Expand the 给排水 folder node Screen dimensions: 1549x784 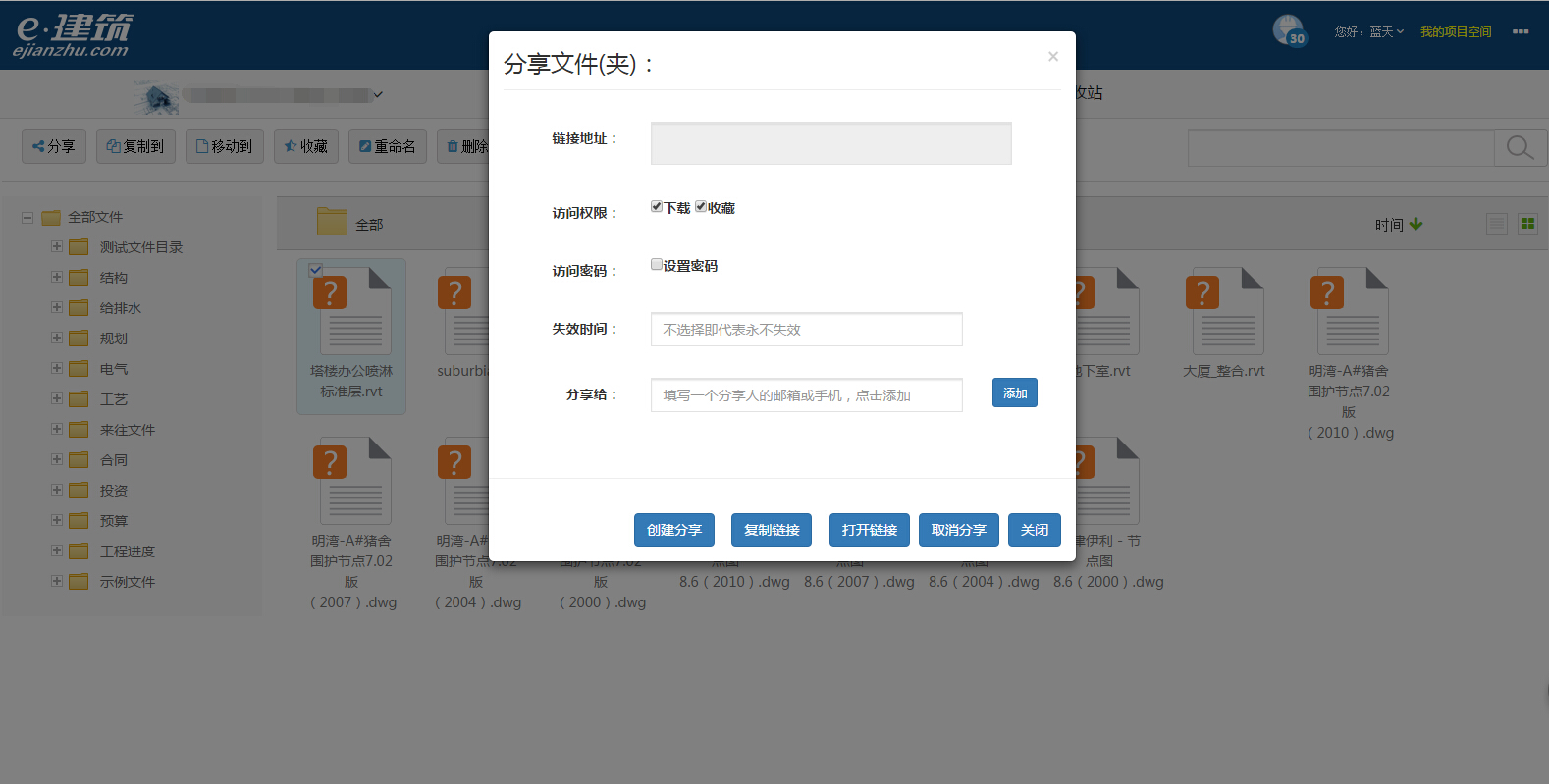(57, 307)
